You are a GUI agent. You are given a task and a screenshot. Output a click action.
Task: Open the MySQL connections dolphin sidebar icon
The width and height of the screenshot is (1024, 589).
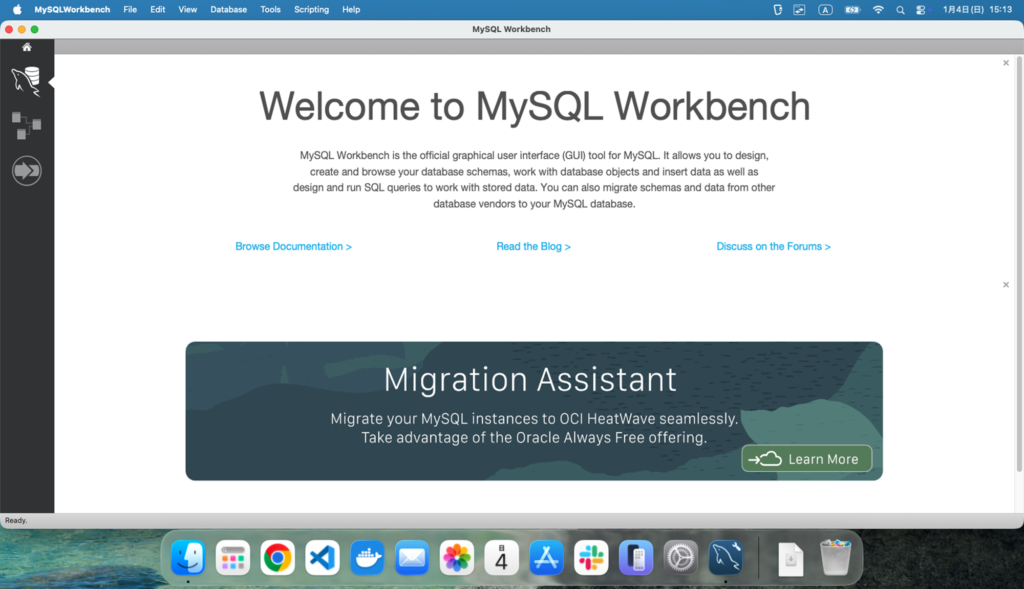[x=26, y=81]
